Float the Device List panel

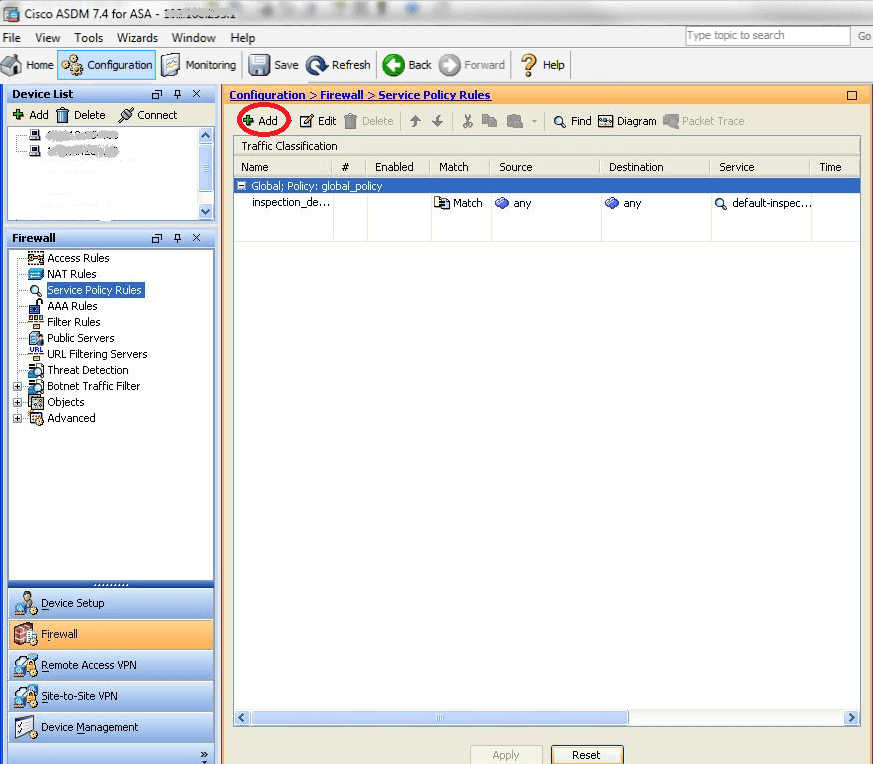(157, 94)
